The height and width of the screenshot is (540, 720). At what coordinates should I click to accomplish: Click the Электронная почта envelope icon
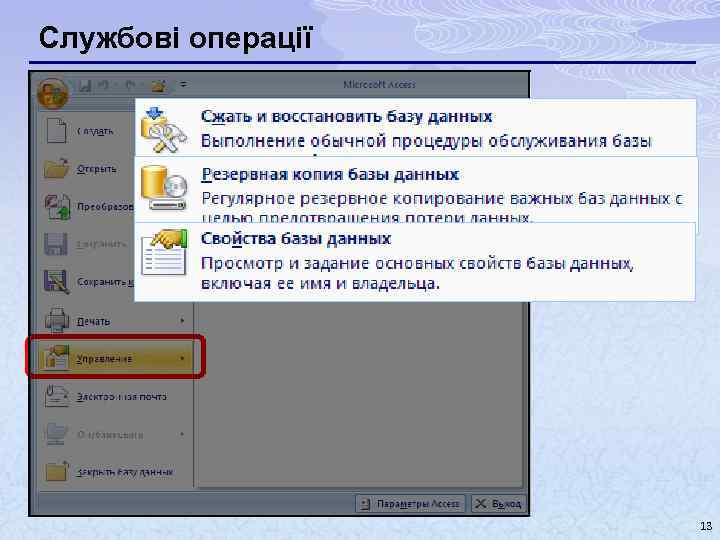point(56,396)
